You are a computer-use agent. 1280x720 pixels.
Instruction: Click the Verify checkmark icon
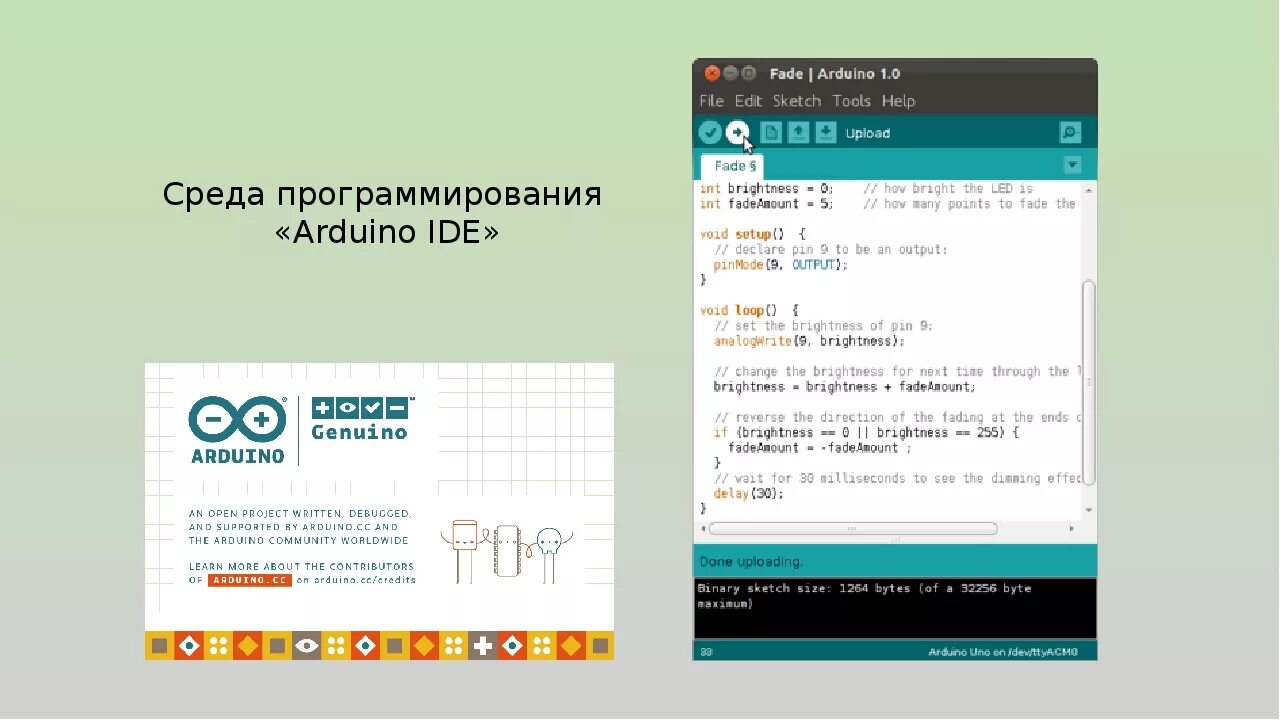(x=710, y=132)
